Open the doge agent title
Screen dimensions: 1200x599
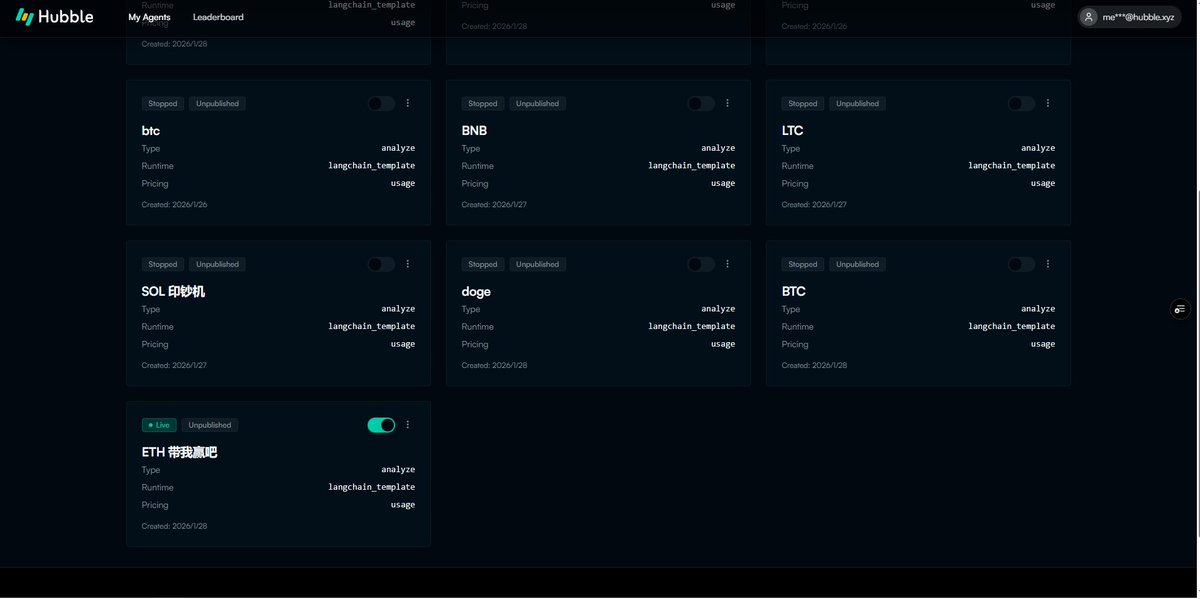pos(476,292)
